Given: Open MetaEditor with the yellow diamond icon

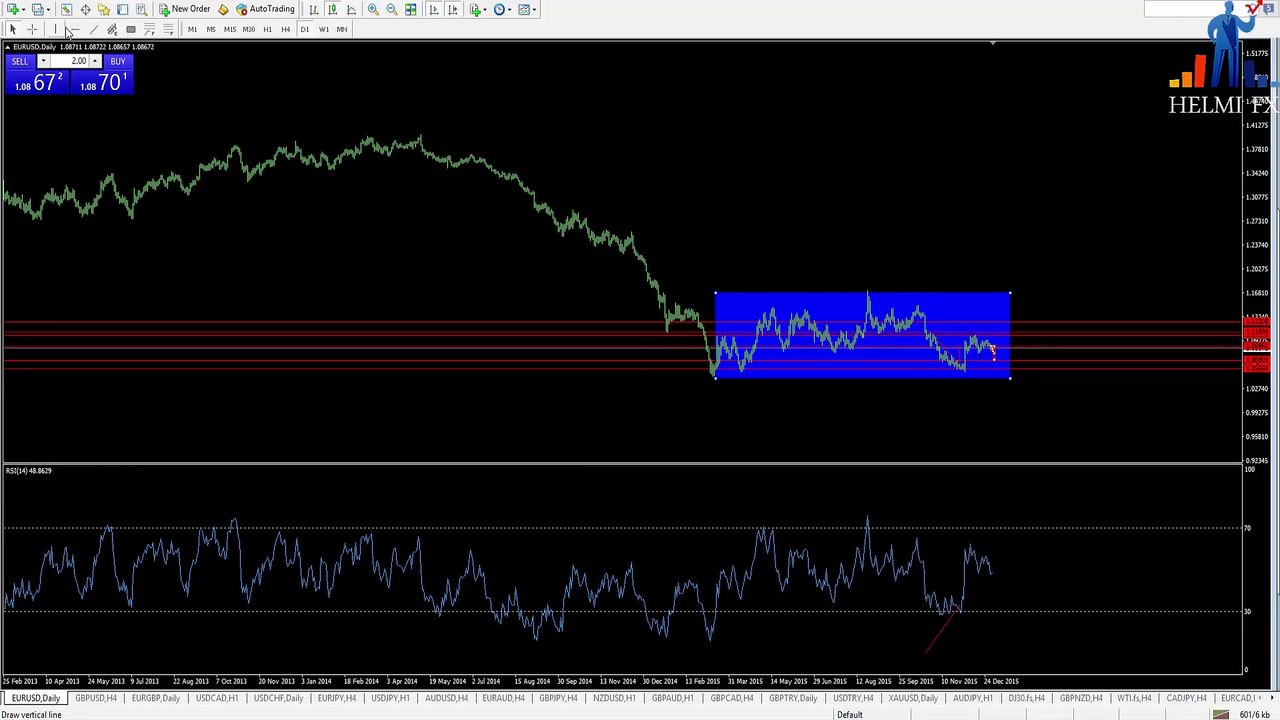Looking at the screenshot, I should click(x=223, y=9).
